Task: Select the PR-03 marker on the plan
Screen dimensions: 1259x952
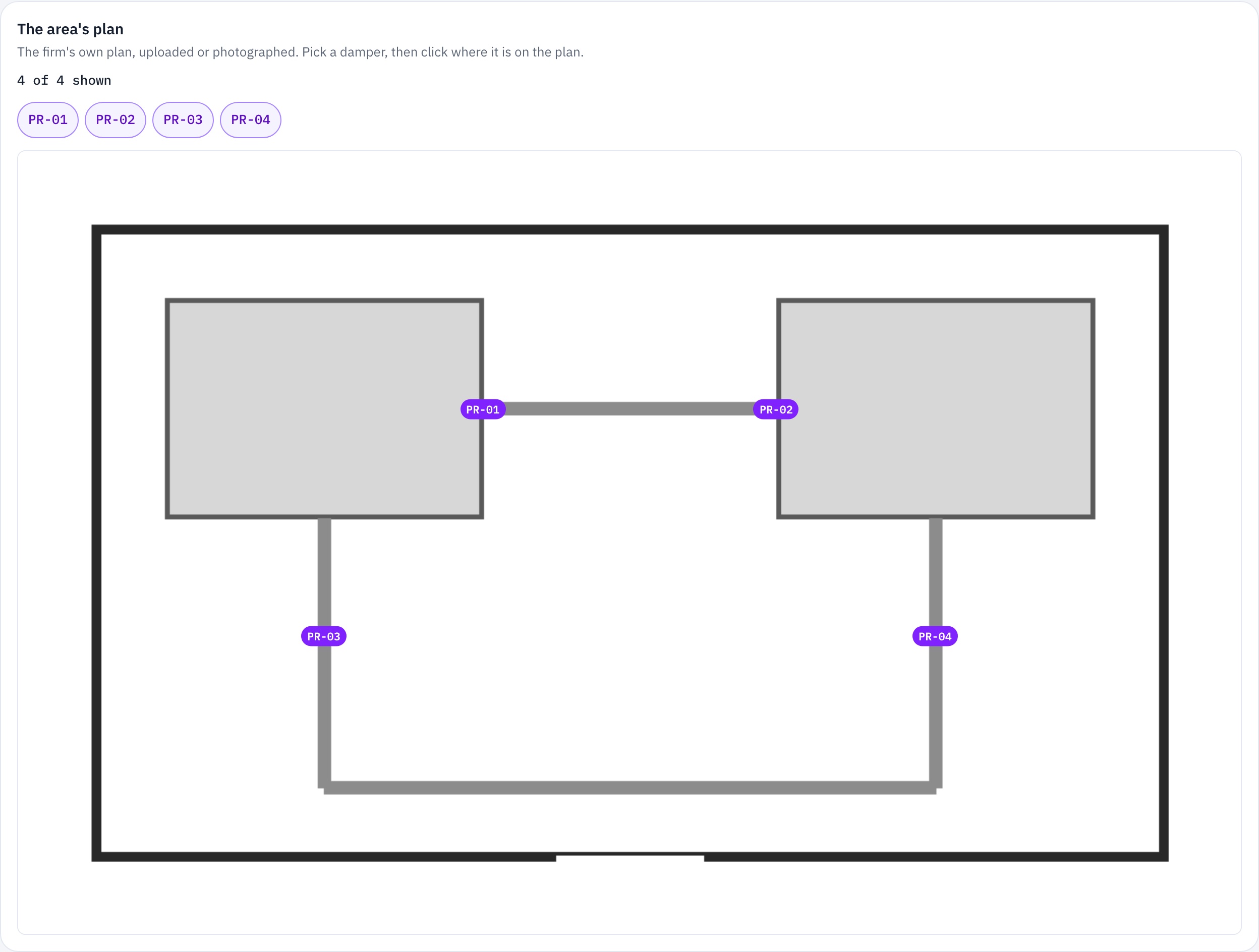Action: coord(324,637)
